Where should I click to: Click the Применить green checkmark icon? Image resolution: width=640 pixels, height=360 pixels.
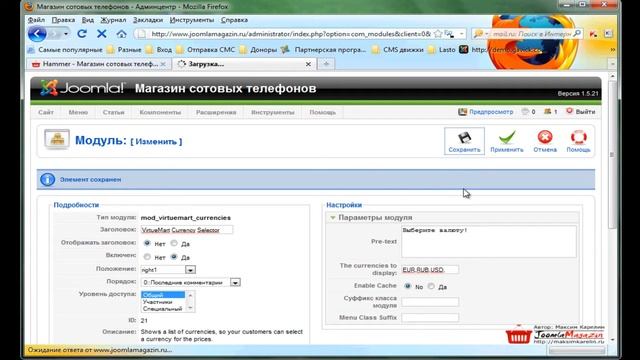(507, 138)
